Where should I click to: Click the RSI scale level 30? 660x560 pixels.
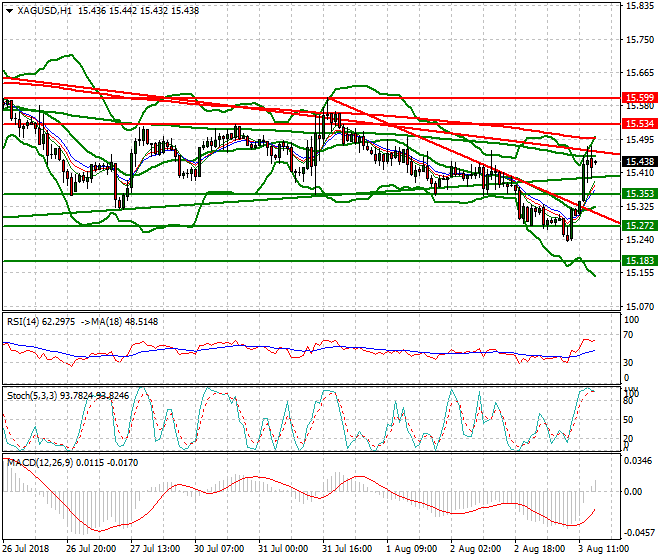click(x=628, y=363)
